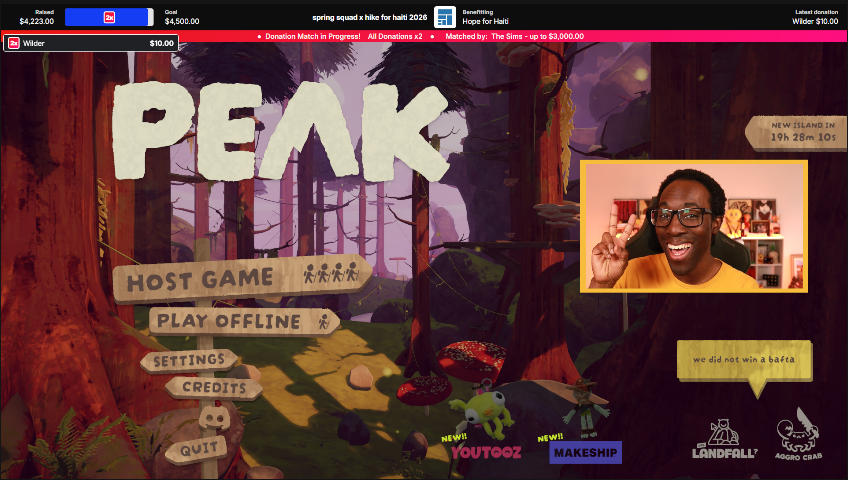The image size is (848, 480).
Task: Click the Hope for Haiti charity logo
Action: (x=445, y=17)
